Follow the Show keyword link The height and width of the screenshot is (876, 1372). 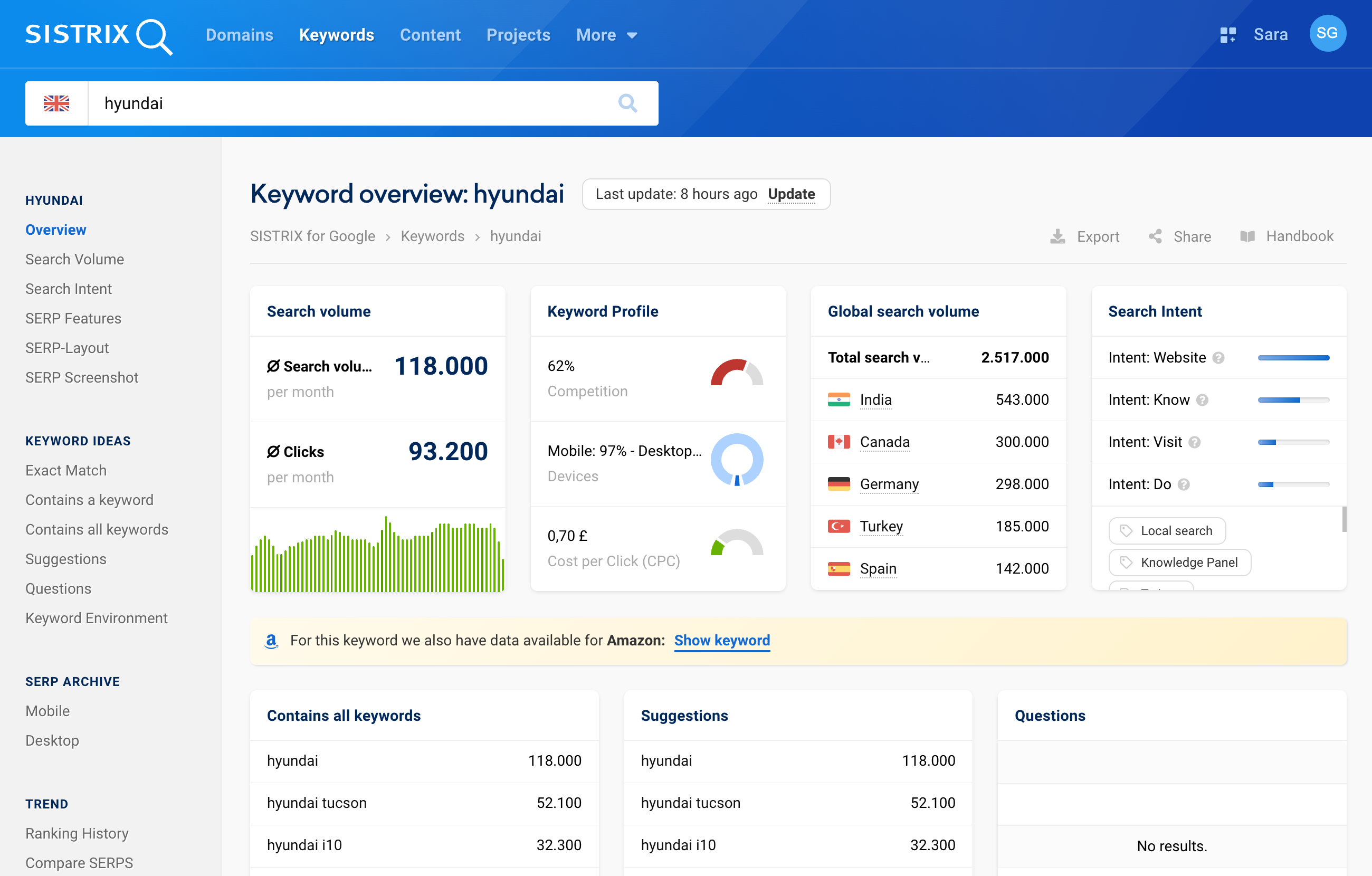point(721,641)
